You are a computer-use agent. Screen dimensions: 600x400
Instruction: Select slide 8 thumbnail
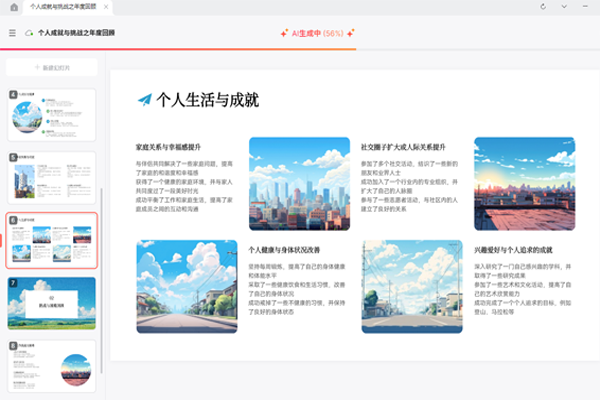click(52, 366)
